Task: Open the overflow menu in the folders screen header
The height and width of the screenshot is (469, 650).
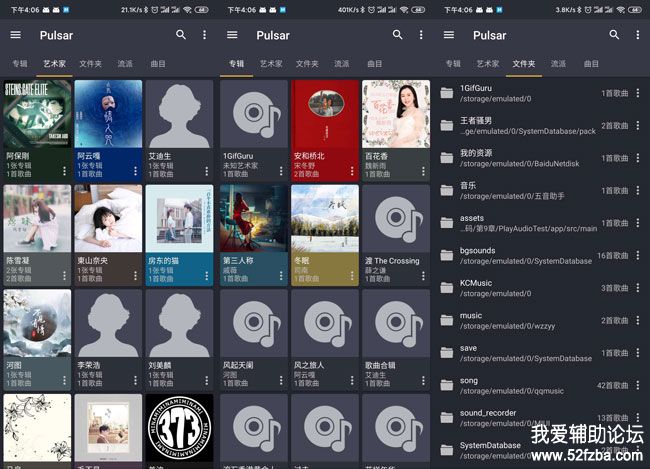Action: click(638, 35)
